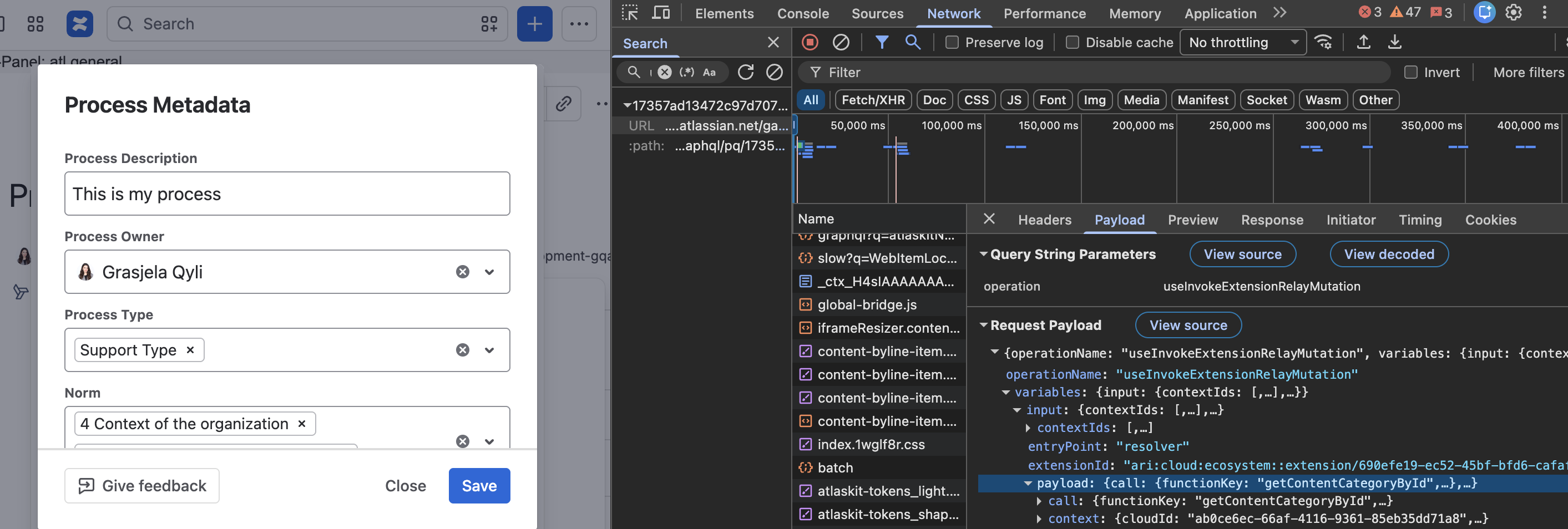1568x529 pixels.
Task: Enable Disable cache checkbox
Action: click(x=1073, y=42)
